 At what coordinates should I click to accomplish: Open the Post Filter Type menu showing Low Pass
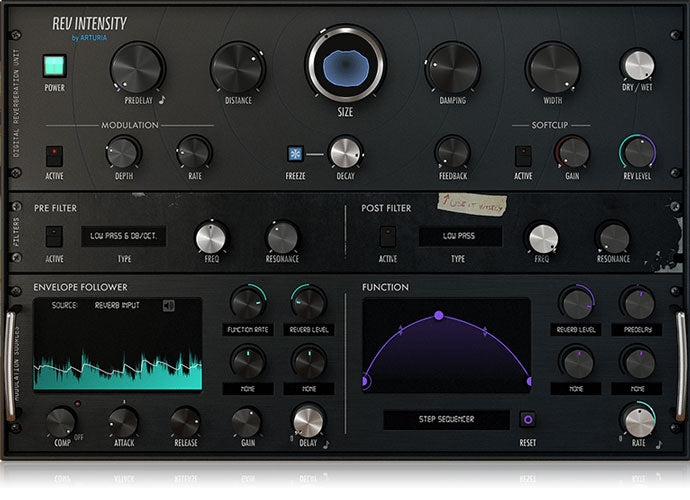[460, 236]
